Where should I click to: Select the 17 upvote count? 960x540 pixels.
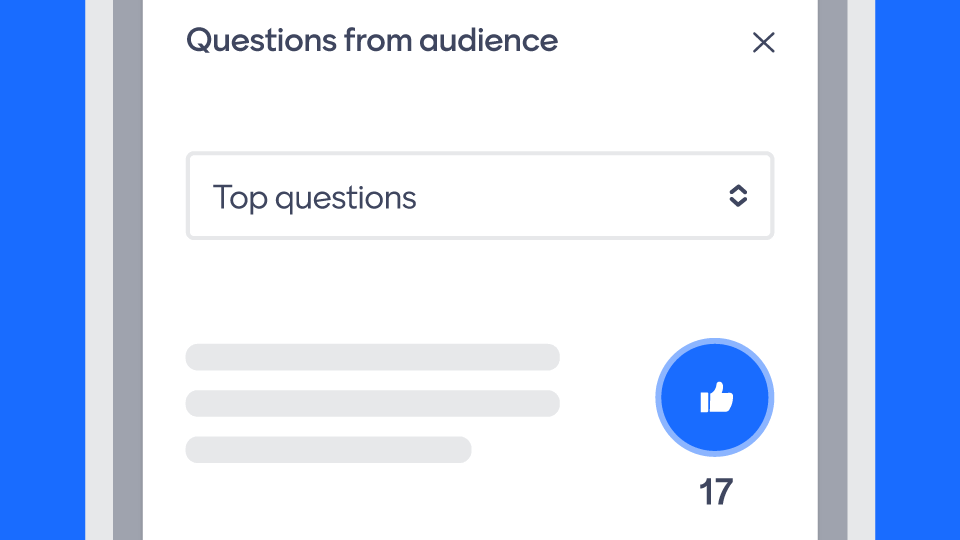pyautogui.click(x=715, y=492)
